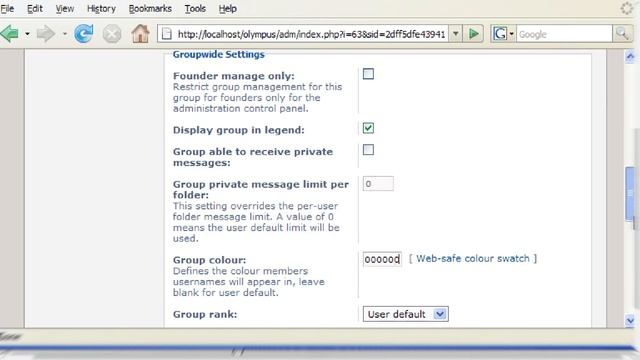Image resolution: width=640 pixels, height=360 pixels.
Task: Click inside the Google search box
Action: [564, 34]
